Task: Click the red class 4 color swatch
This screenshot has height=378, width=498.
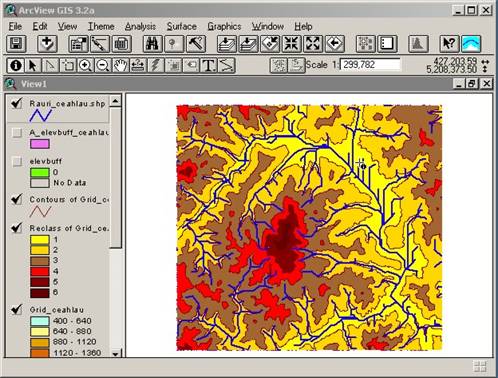Action: tap(40, 271)
